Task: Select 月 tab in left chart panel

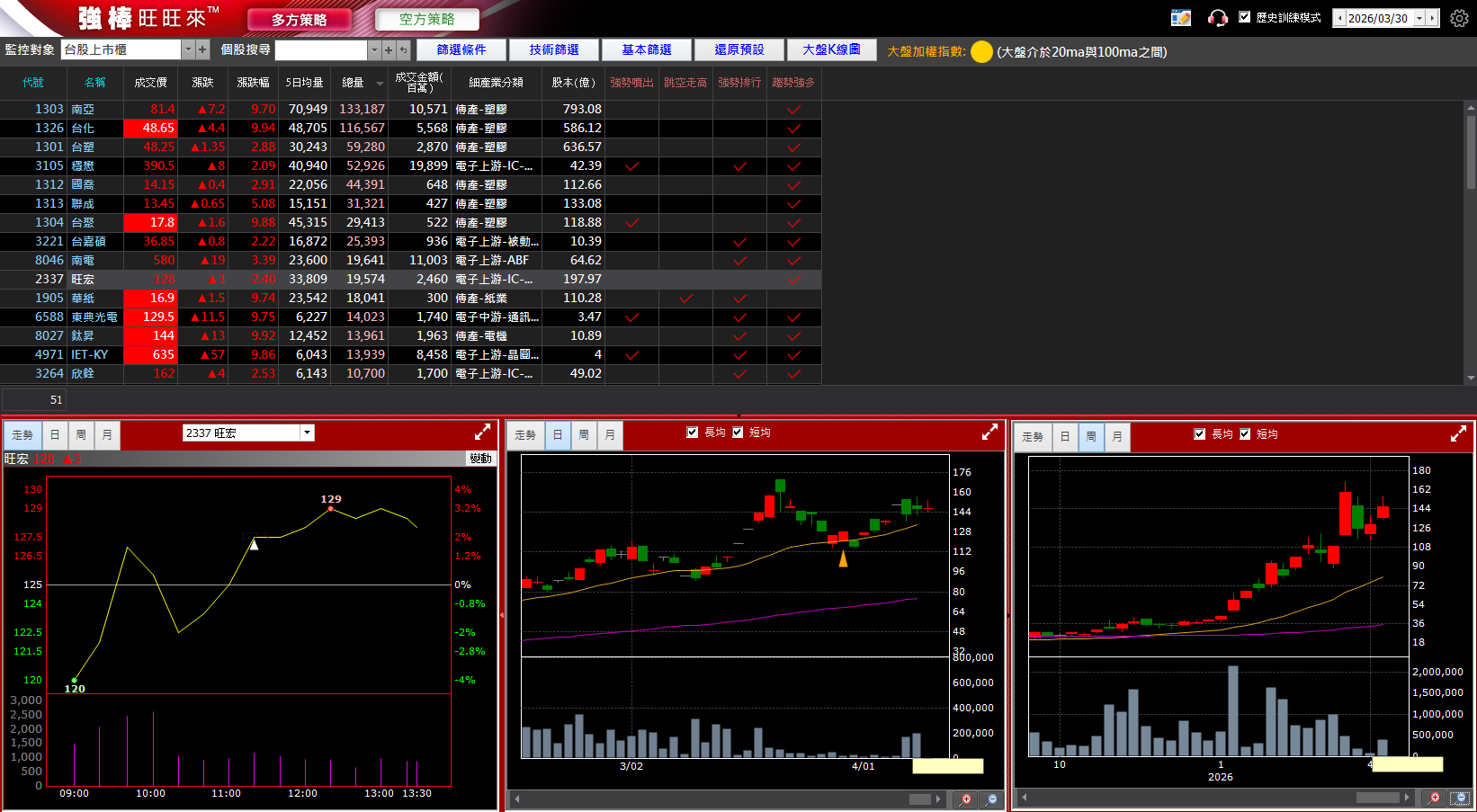Action: (107, 435)
